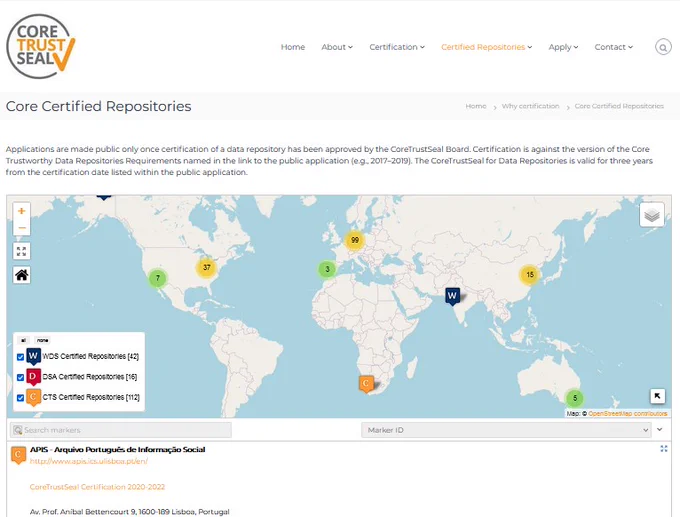Open the map layers switcher
Screen dimensions: 680x517
click(x=652, y=215)
